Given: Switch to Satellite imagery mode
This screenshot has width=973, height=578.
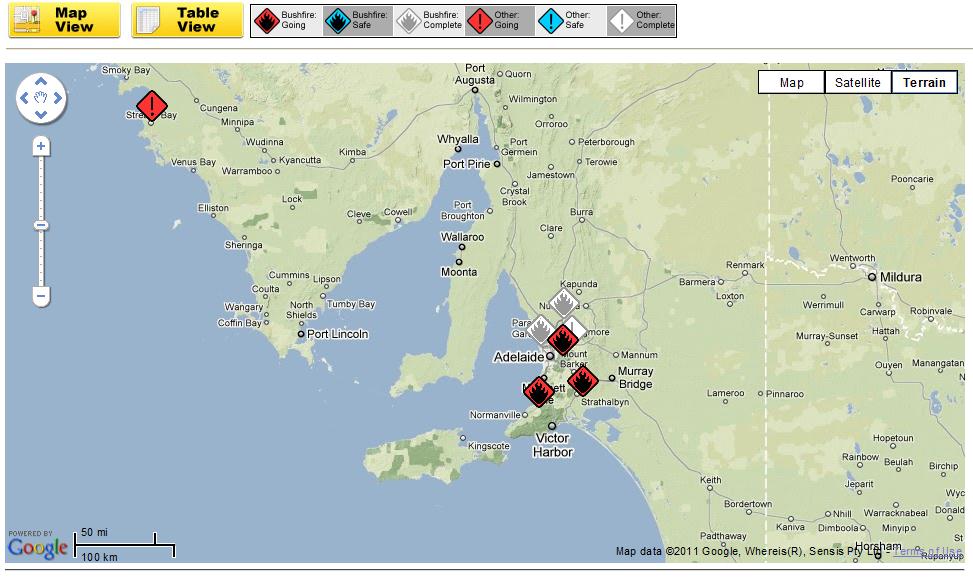Looking at the screenshot, I should 857,82.
